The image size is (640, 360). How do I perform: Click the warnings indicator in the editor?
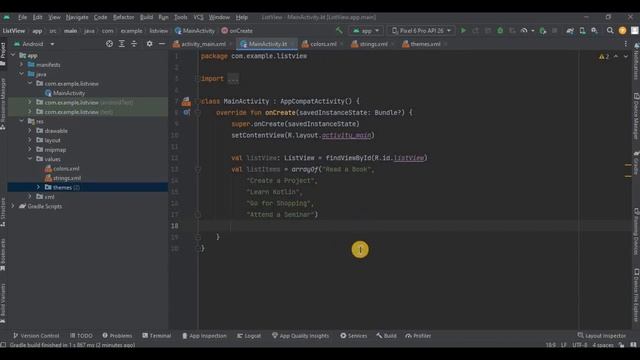click(604, 56)
